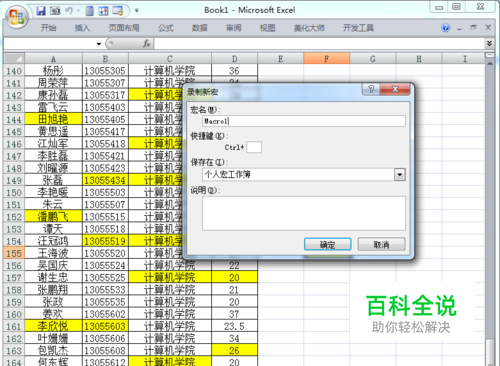Open Customize Quick Access Toolbar dropdown
Viewport: 500px width, 366px height.
pyautogui.click(x=137, y=11)
